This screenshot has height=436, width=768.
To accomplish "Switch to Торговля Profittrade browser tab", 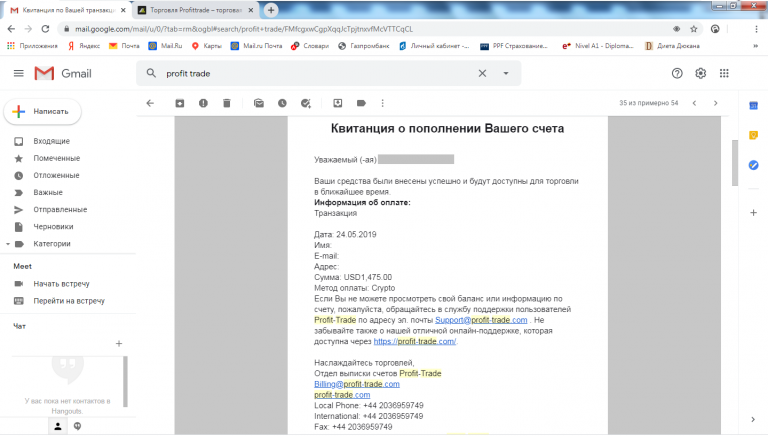I will pos(194,10).
